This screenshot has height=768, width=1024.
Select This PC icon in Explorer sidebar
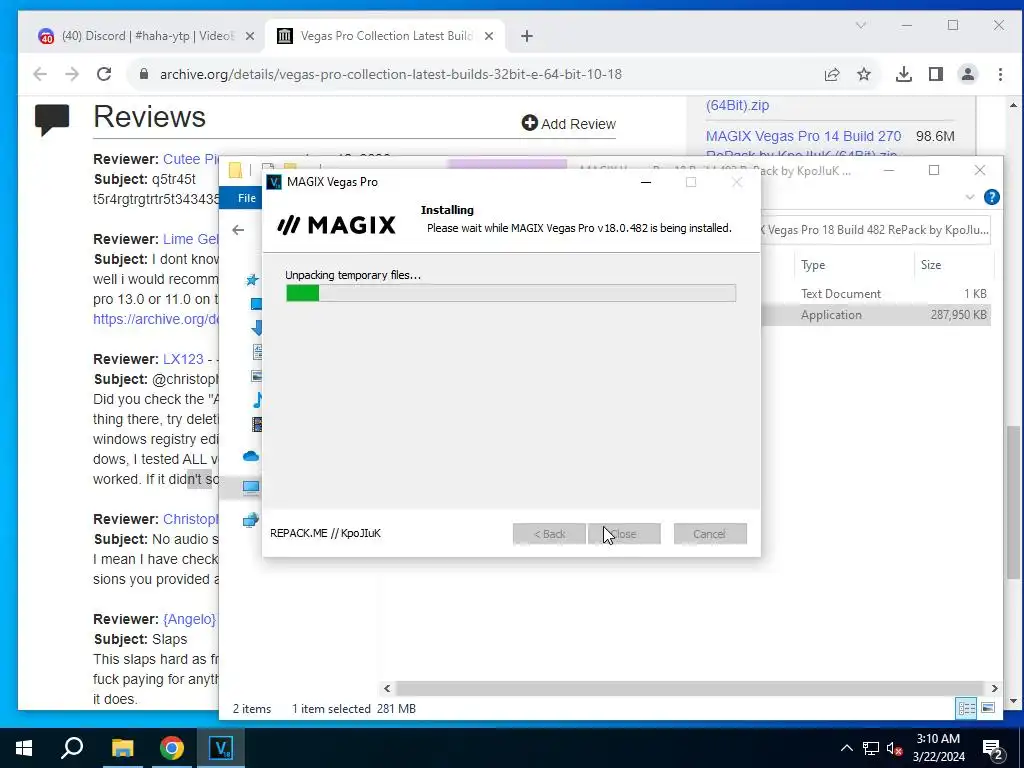(x=251, y=487)
